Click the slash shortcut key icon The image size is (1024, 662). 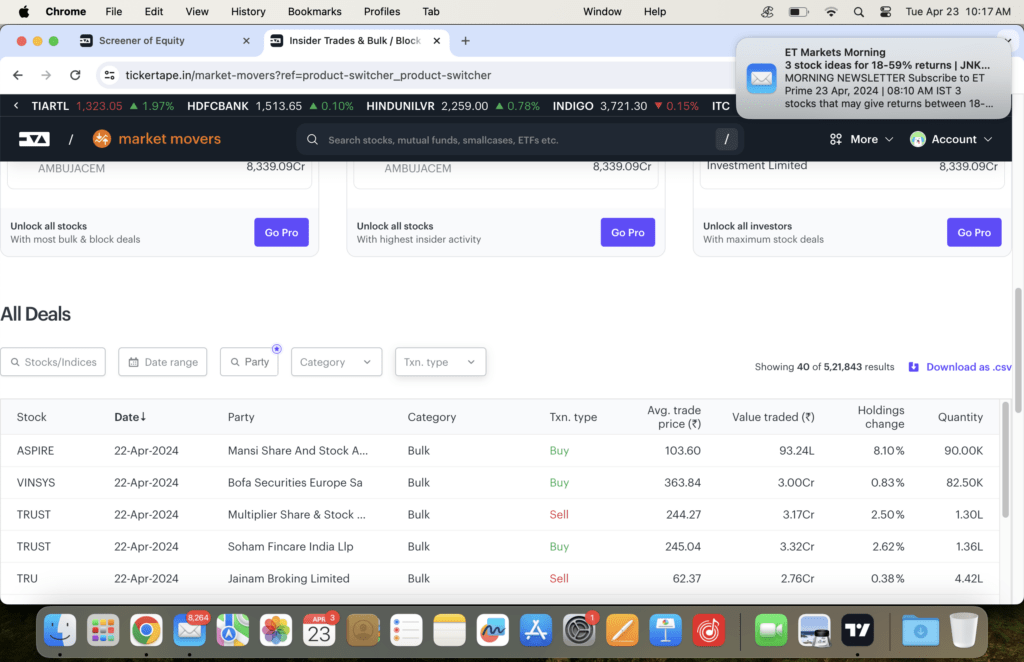[726, 139]
